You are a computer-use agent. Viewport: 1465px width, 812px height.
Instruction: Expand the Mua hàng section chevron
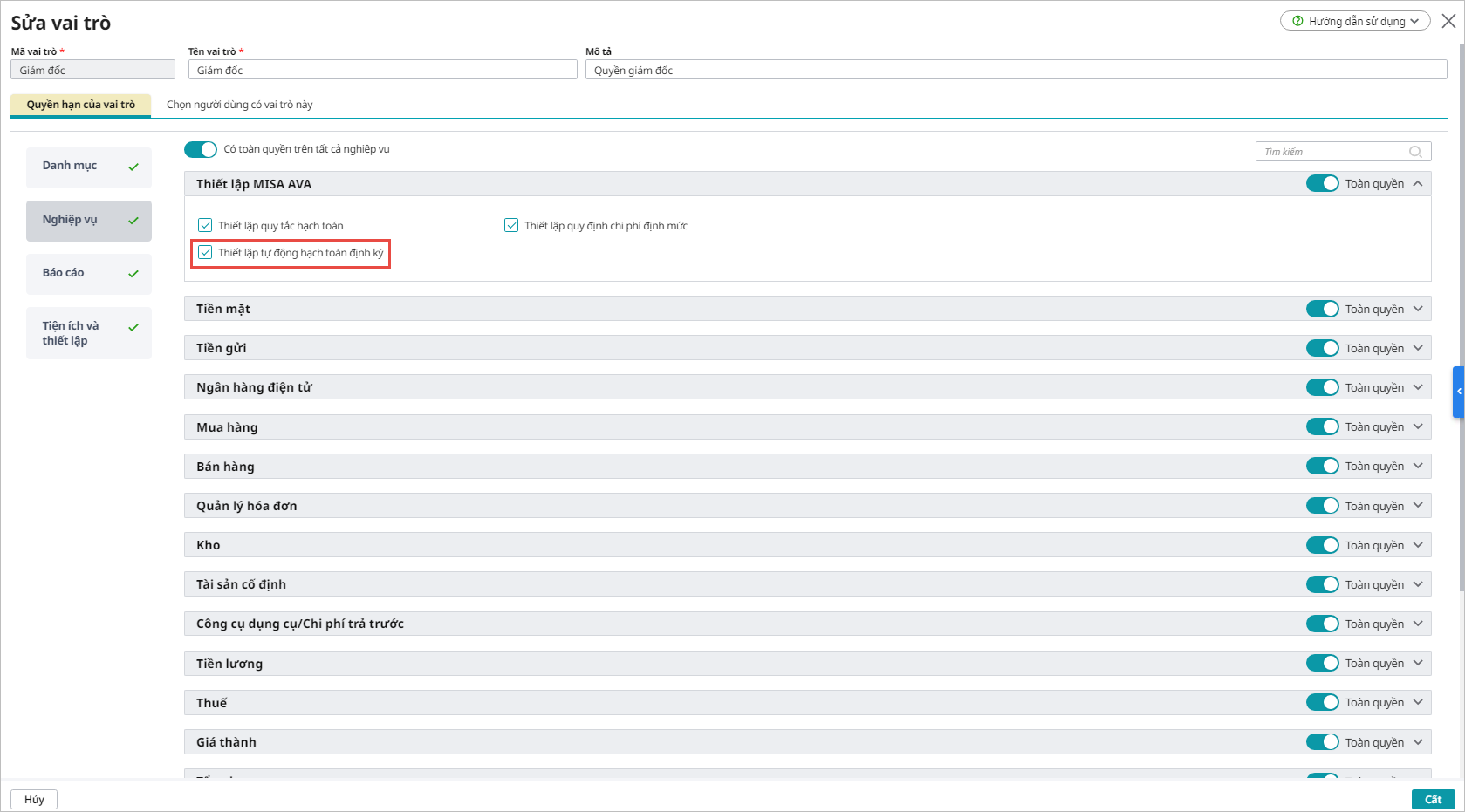point(1418,426)
